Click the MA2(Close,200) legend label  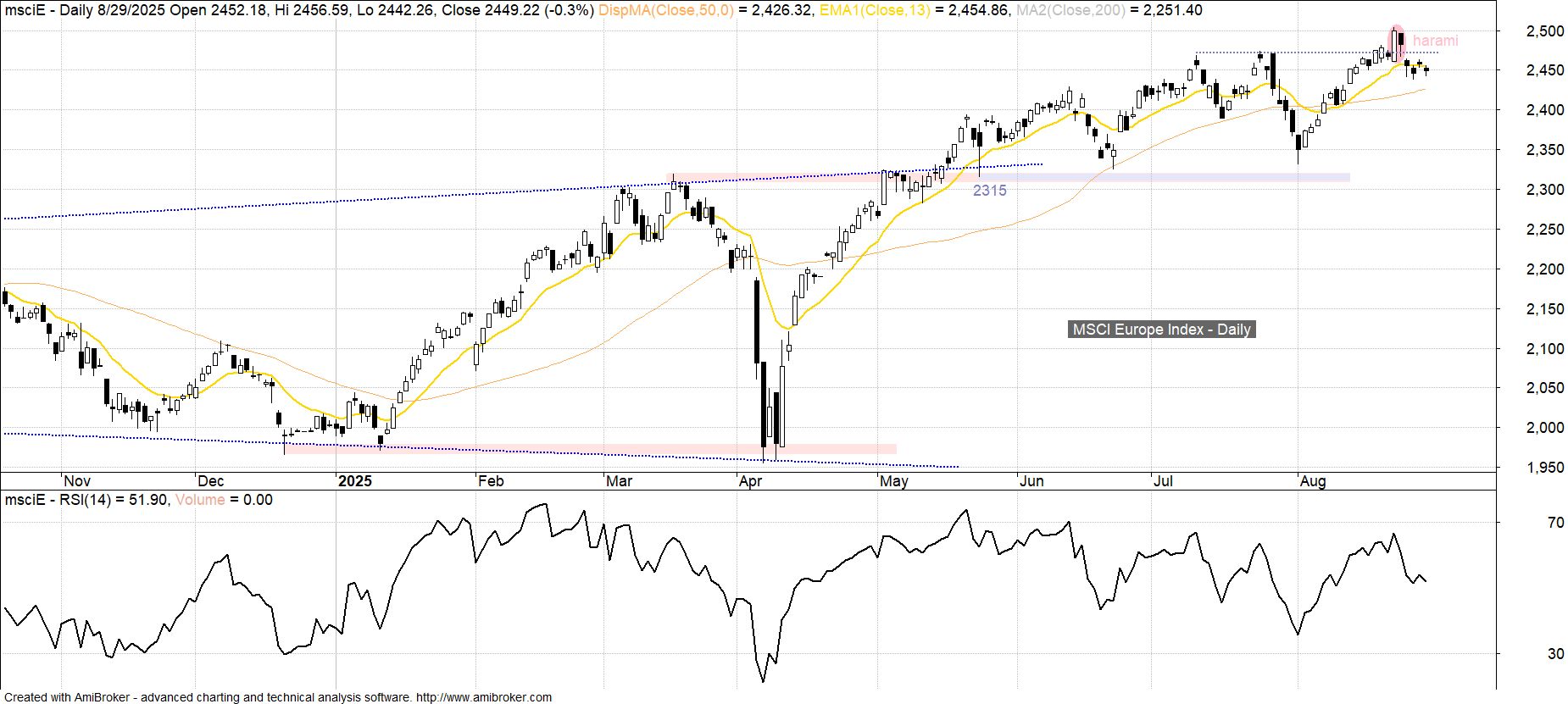pyautogui.click(x=1071, y=10)
